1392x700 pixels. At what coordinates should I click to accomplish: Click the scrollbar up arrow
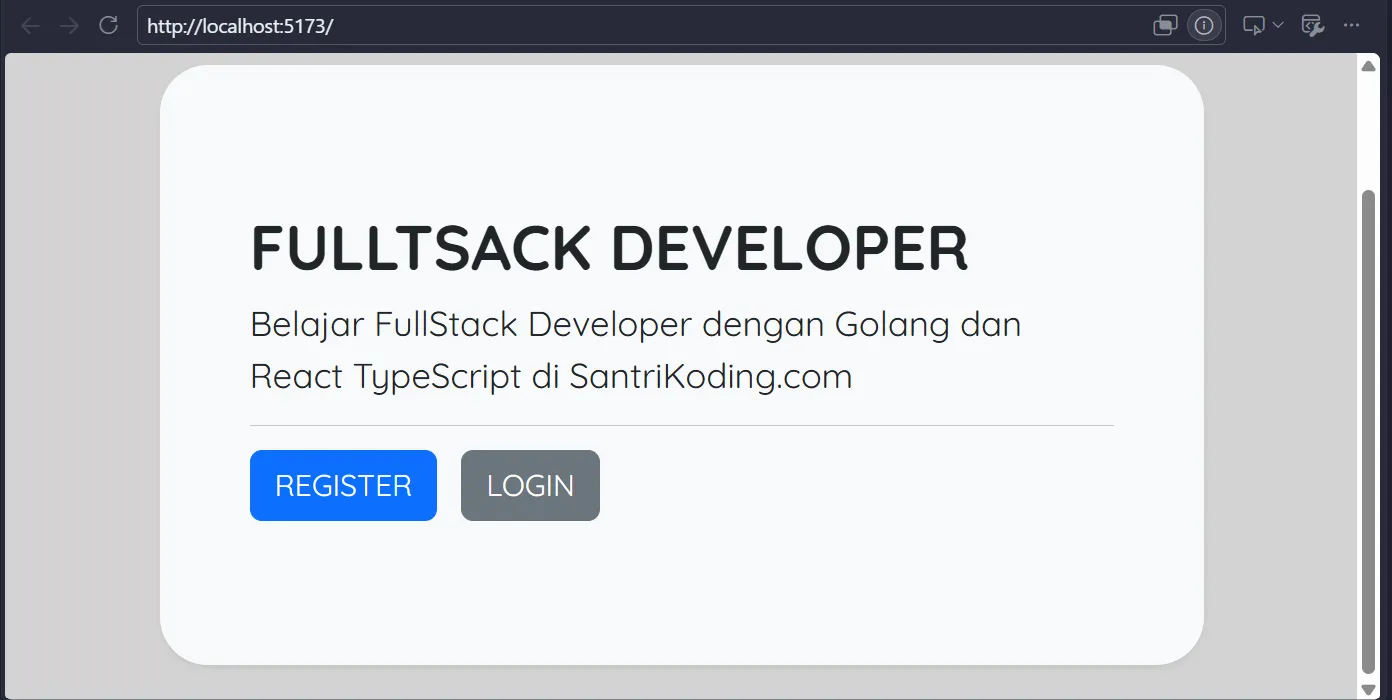[x=1368, y=66]
